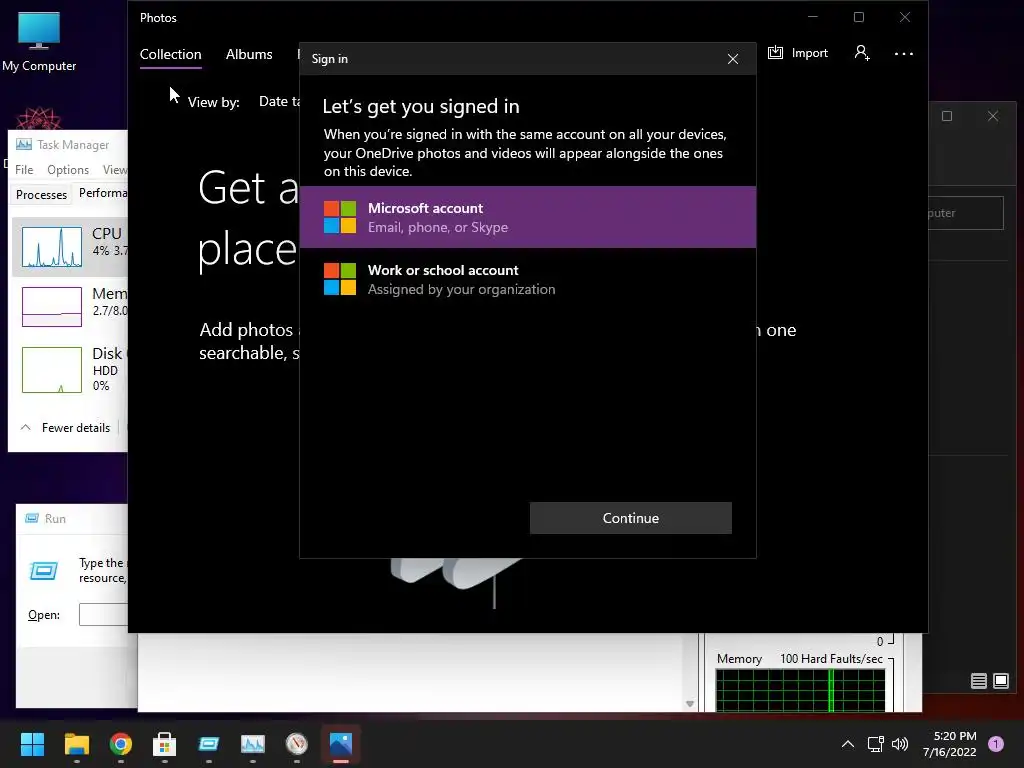Click the Import button in Photos

(797, 53)
